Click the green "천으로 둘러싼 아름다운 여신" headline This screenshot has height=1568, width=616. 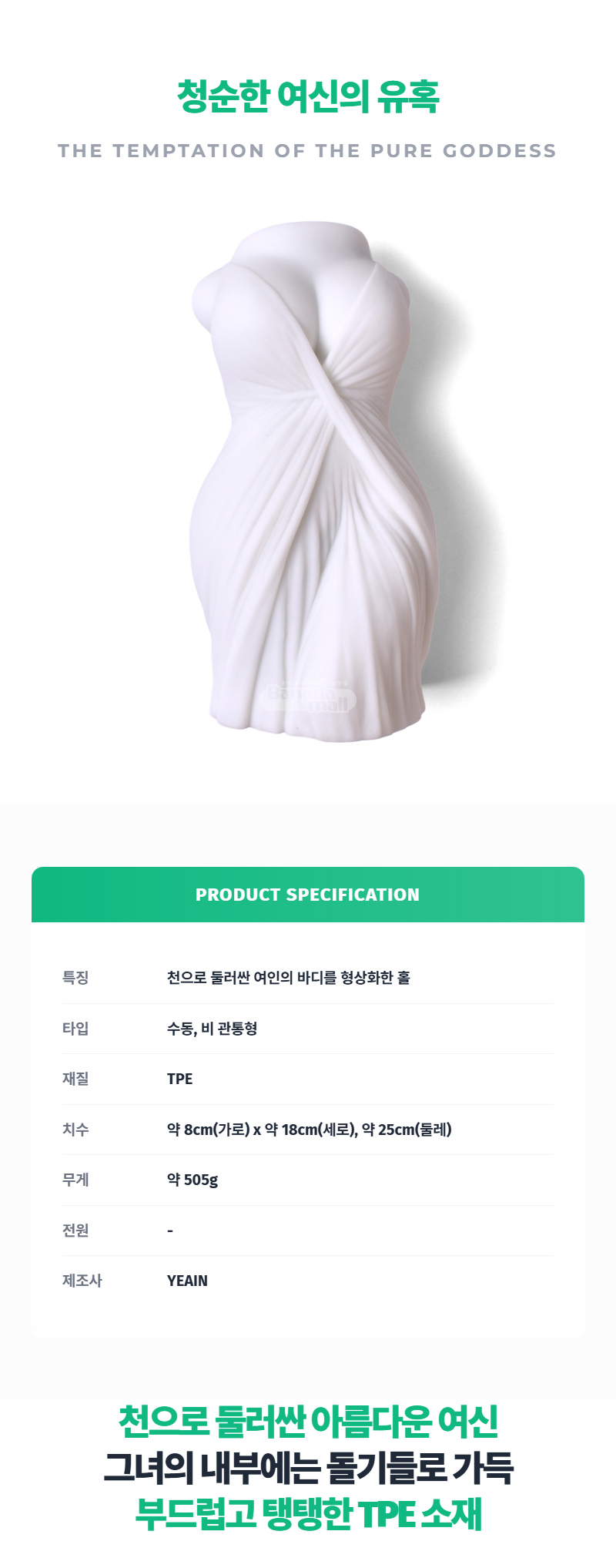(x=308, y=1422)
